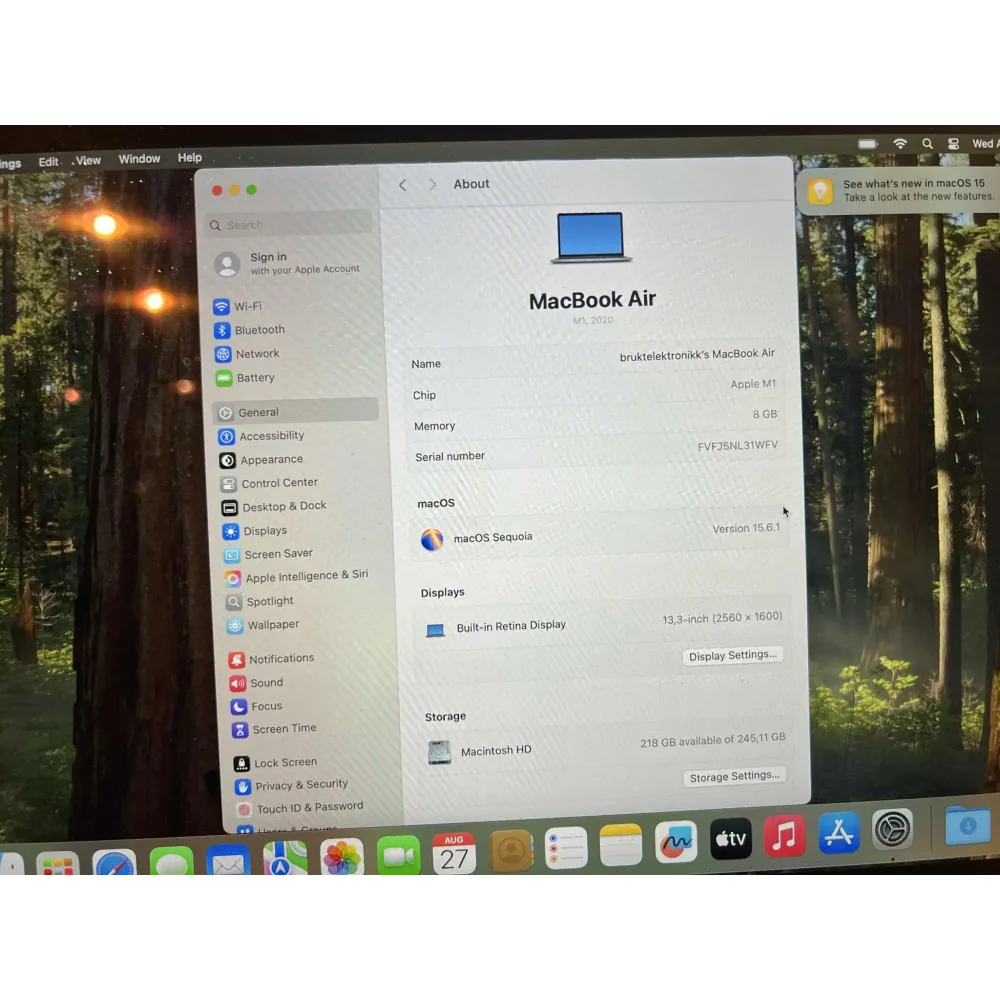Screen dimensions: 1000x1000
Task: Open Apple Intelligence & Siri settings
Action: click(x=297, y=577)
